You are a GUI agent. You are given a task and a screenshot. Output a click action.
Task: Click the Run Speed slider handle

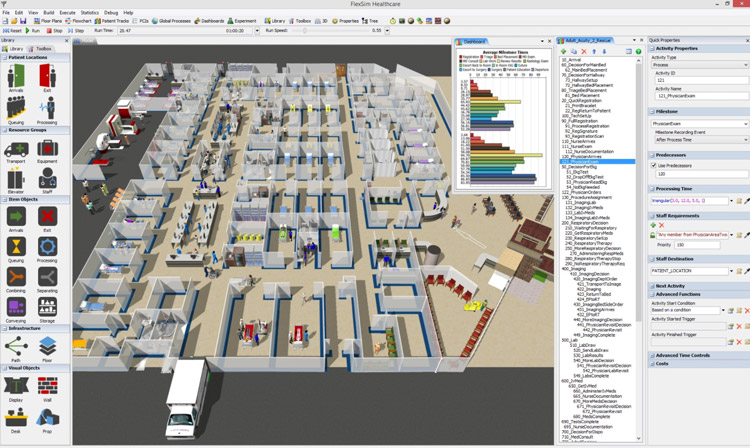(304, 31)
